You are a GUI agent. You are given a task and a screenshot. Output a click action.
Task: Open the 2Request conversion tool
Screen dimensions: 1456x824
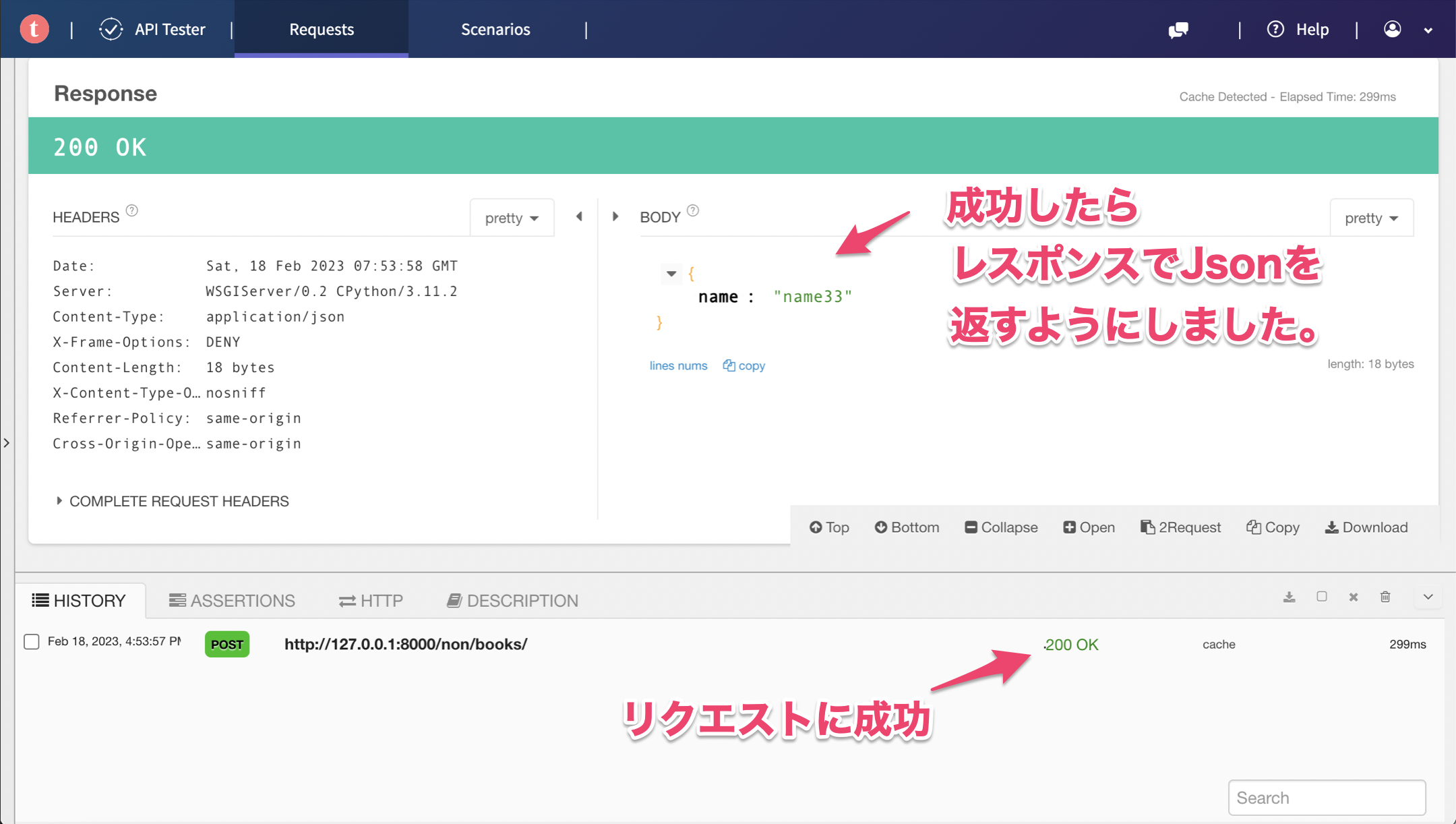(x=1180, y=527)
